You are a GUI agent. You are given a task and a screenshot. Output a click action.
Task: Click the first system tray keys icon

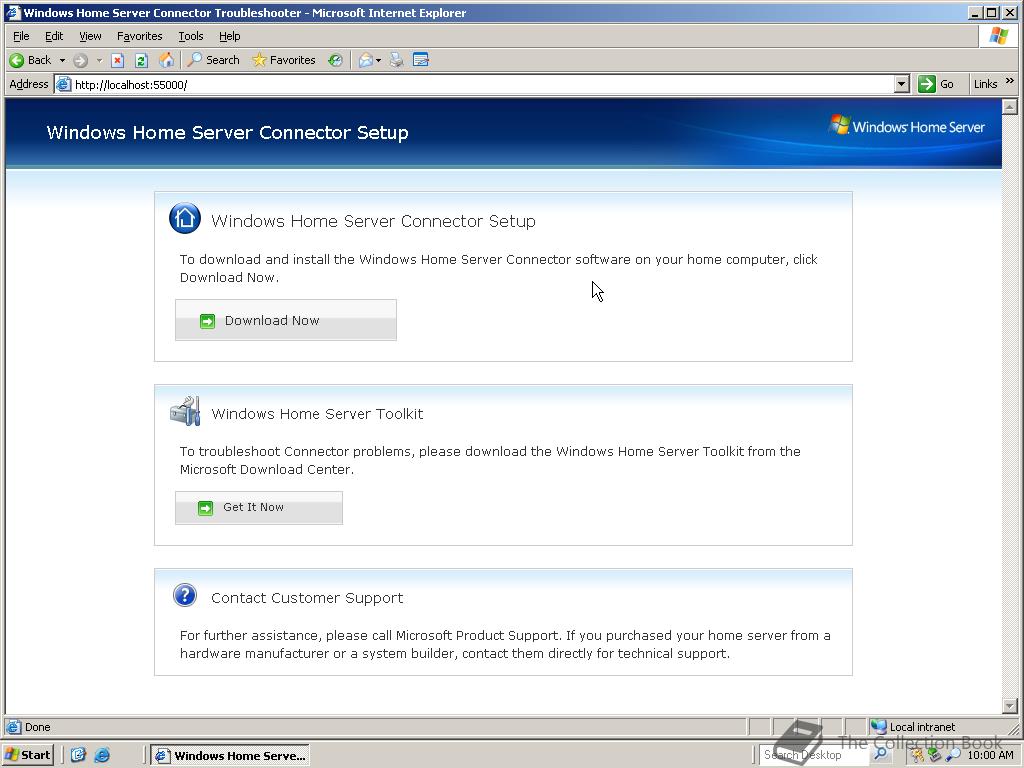(x=918, y=755)
